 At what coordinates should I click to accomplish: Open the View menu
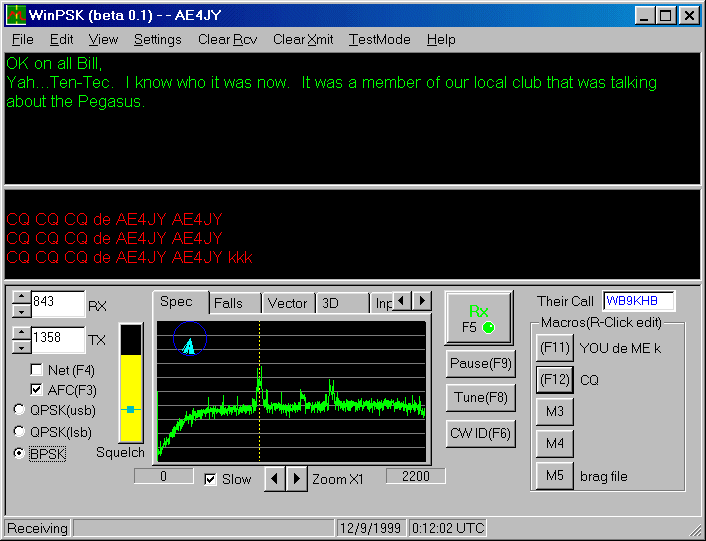[x=103, y=40]
